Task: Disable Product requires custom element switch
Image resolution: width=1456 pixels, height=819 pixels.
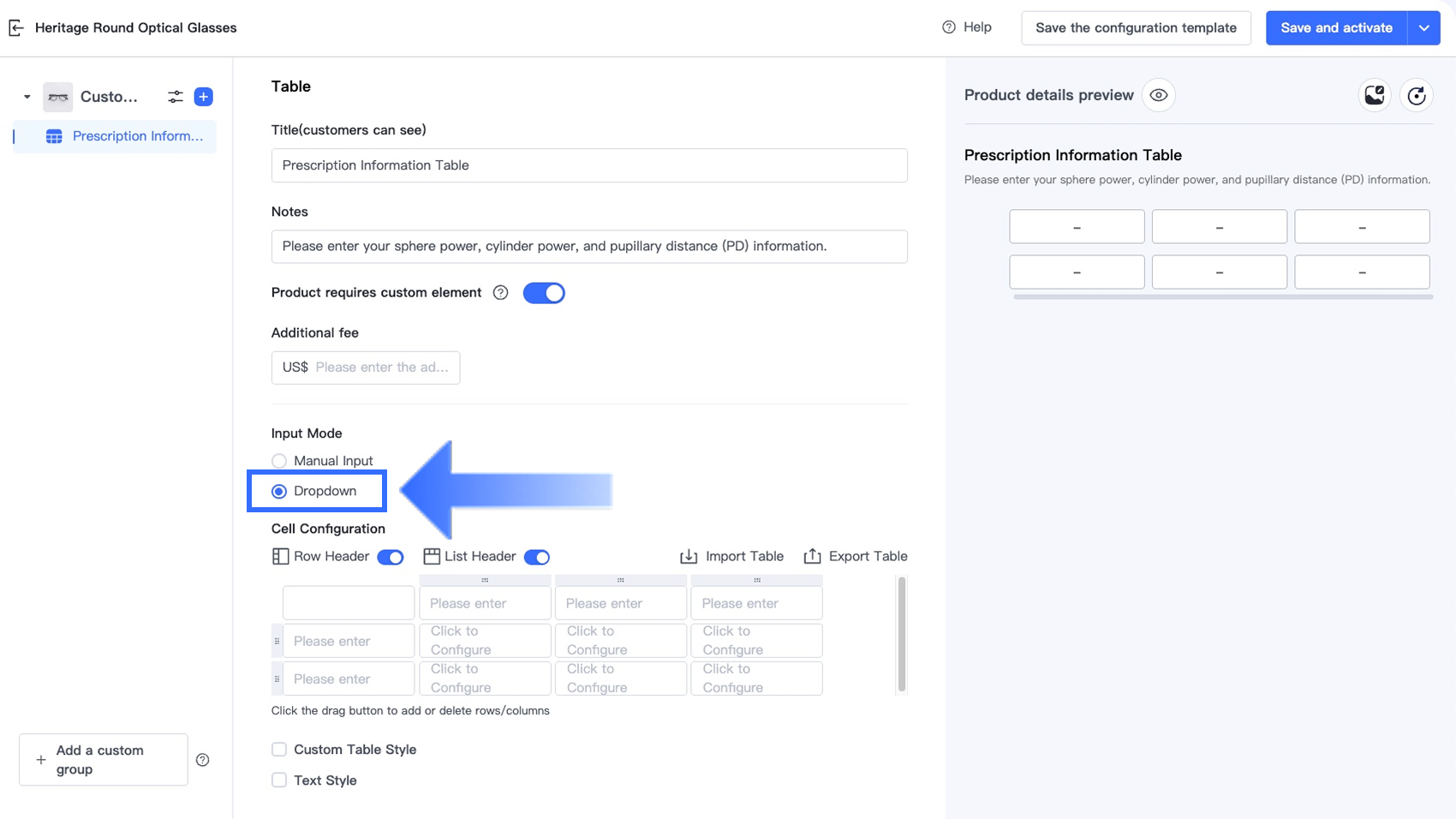Action: pos(544,293)
